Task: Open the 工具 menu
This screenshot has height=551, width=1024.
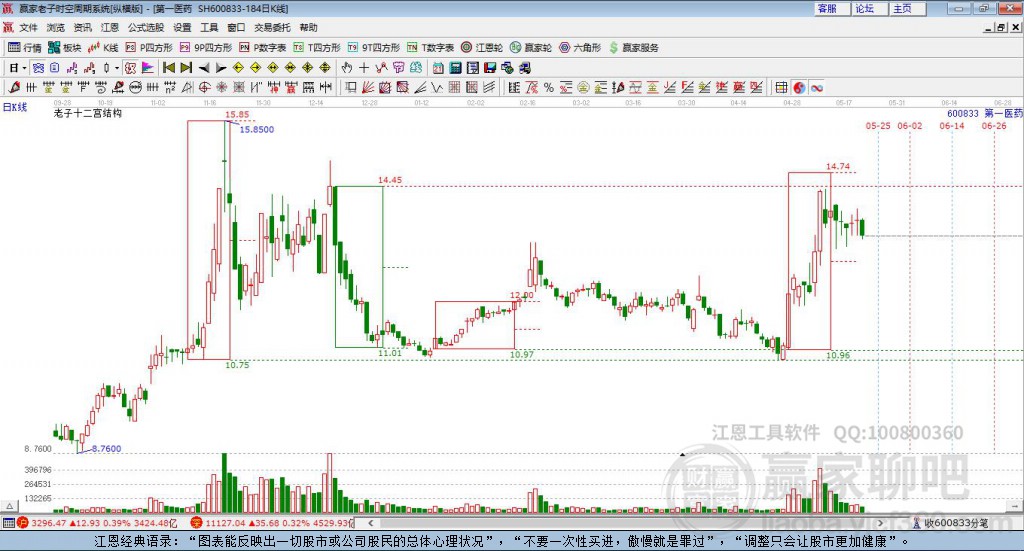Action: point(209,27)
